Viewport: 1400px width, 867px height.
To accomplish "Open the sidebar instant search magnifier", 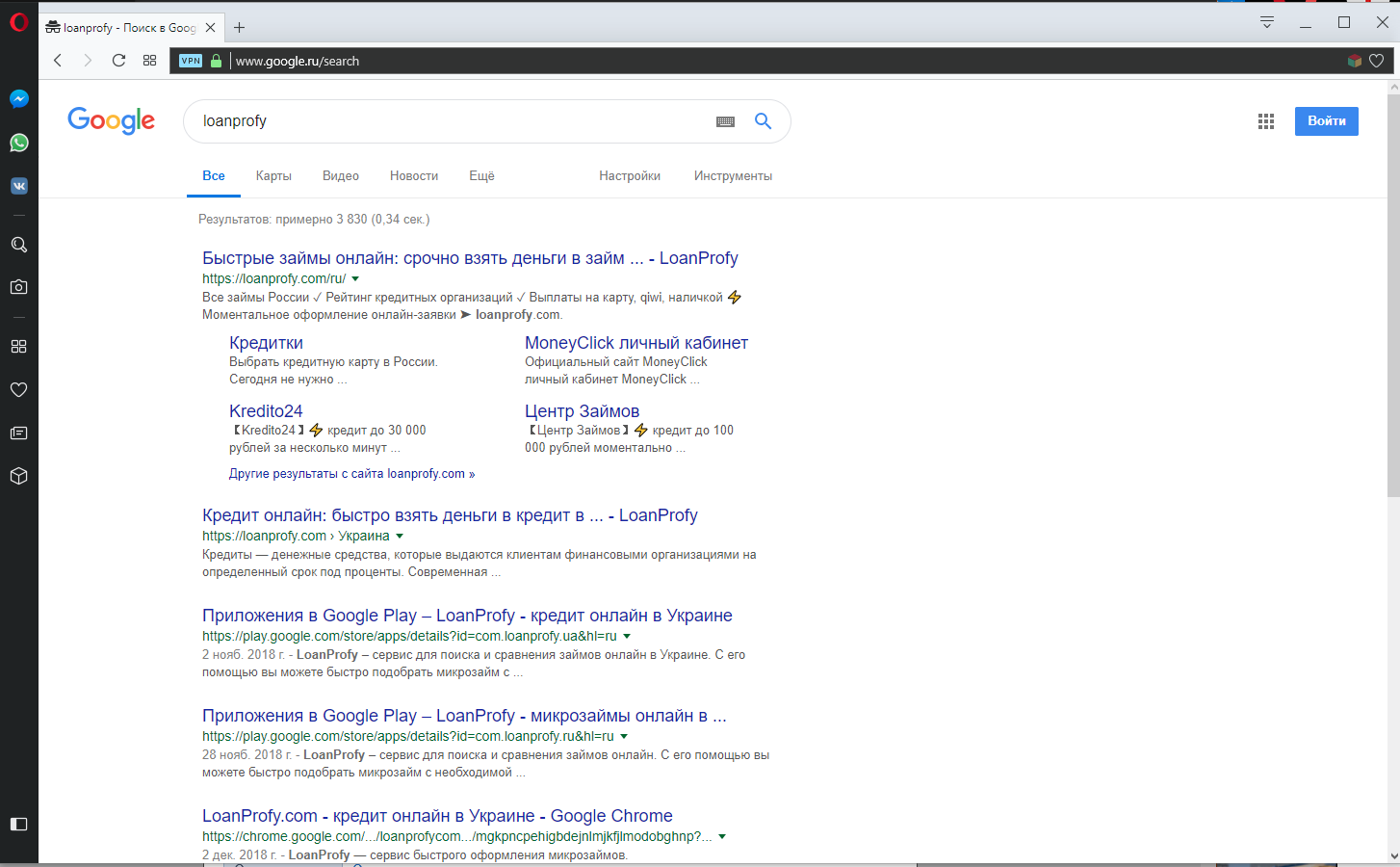I will tap(18, 245).
